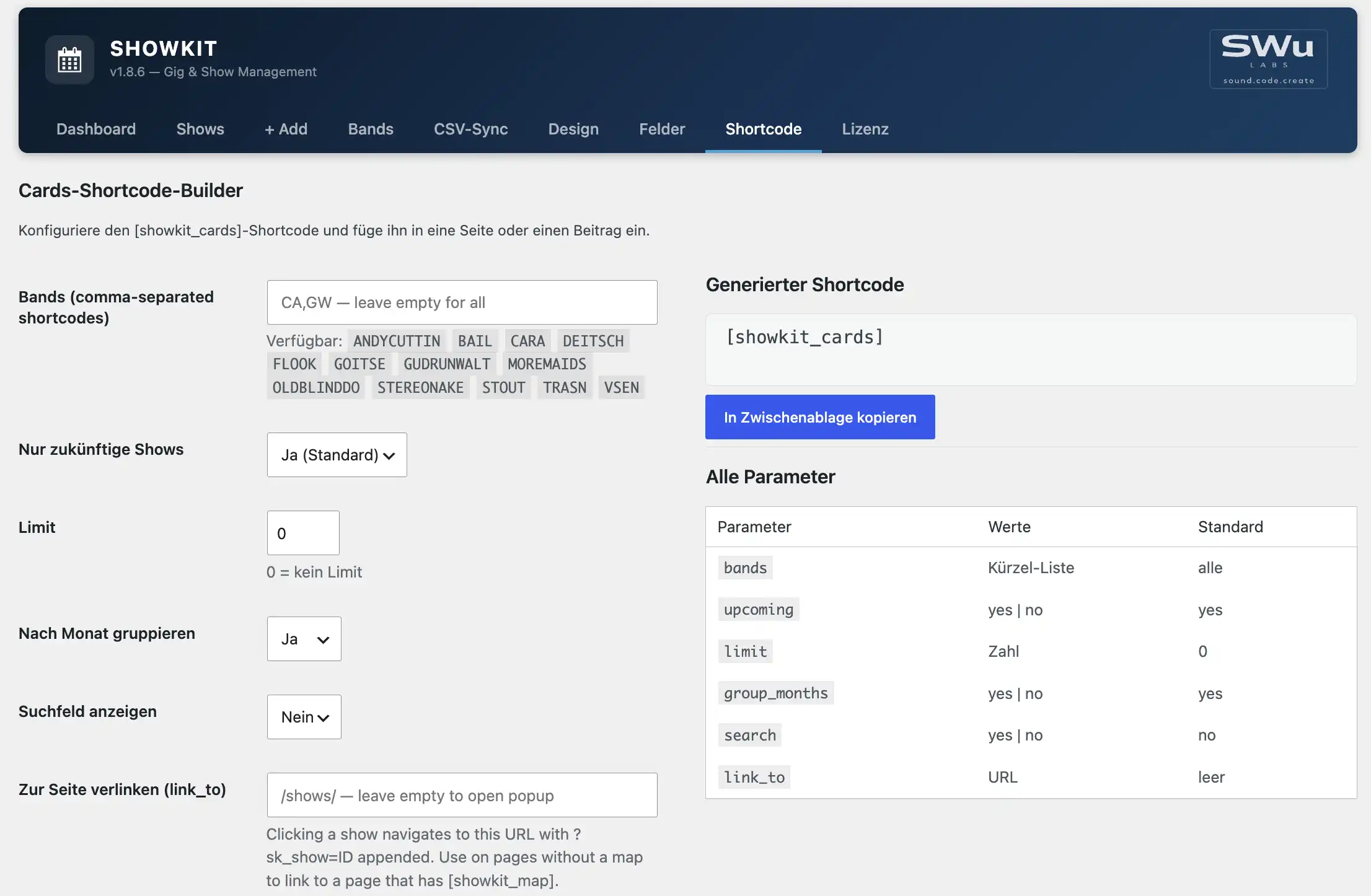Open the Suchfeld anzeigen dropdown

(x=304, y=717)
